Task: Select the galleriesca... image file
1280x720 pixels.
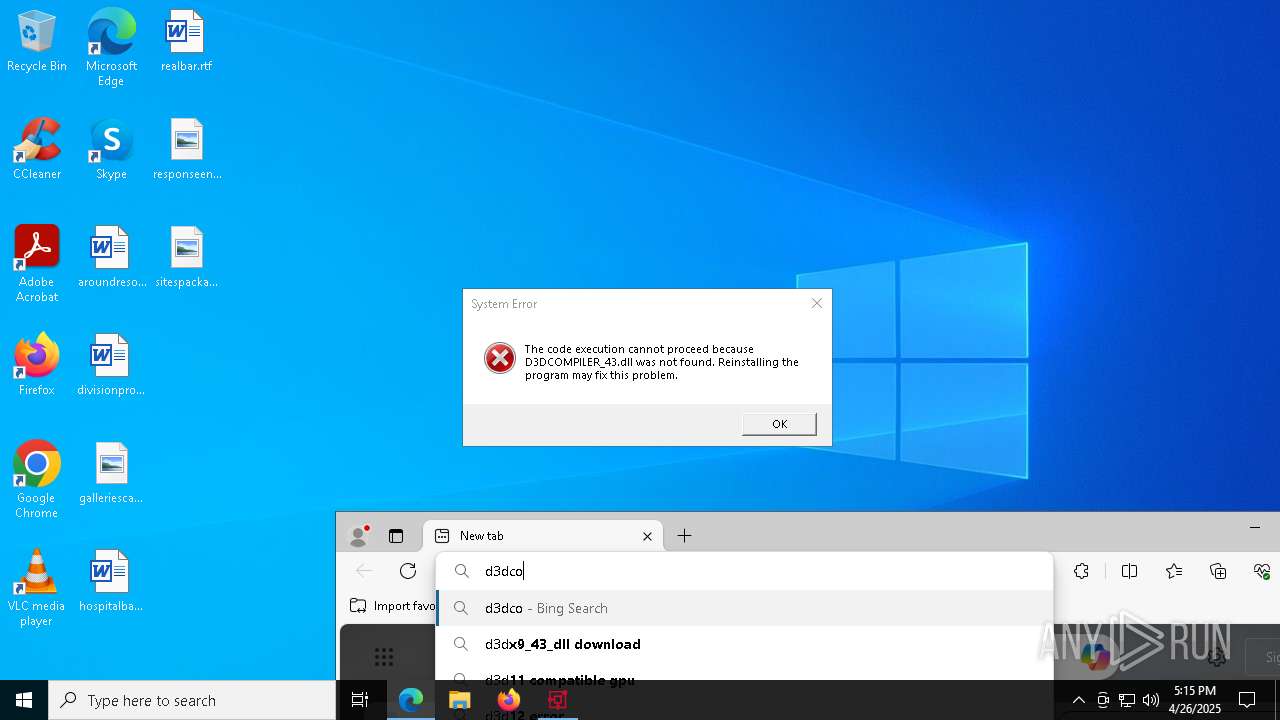Action: (111, 474)
